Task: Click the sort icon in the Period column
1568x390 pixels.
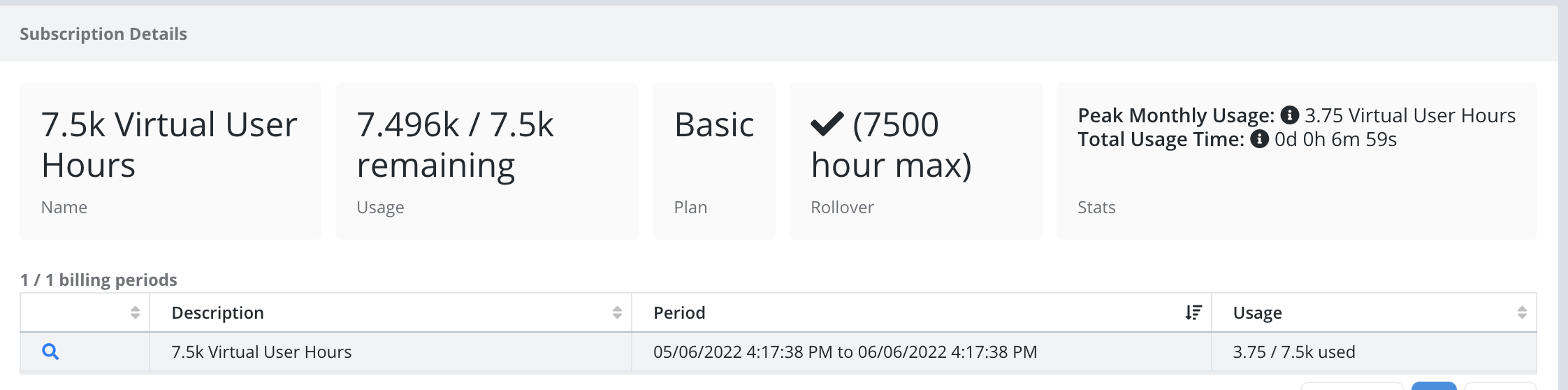Action: coord(1193,312)
